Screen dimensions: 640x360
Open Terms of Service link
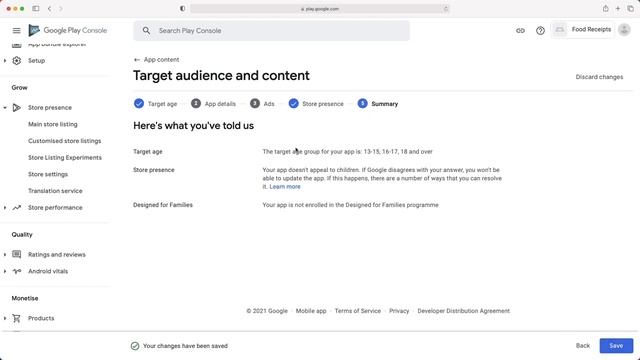tap(358, 311)
